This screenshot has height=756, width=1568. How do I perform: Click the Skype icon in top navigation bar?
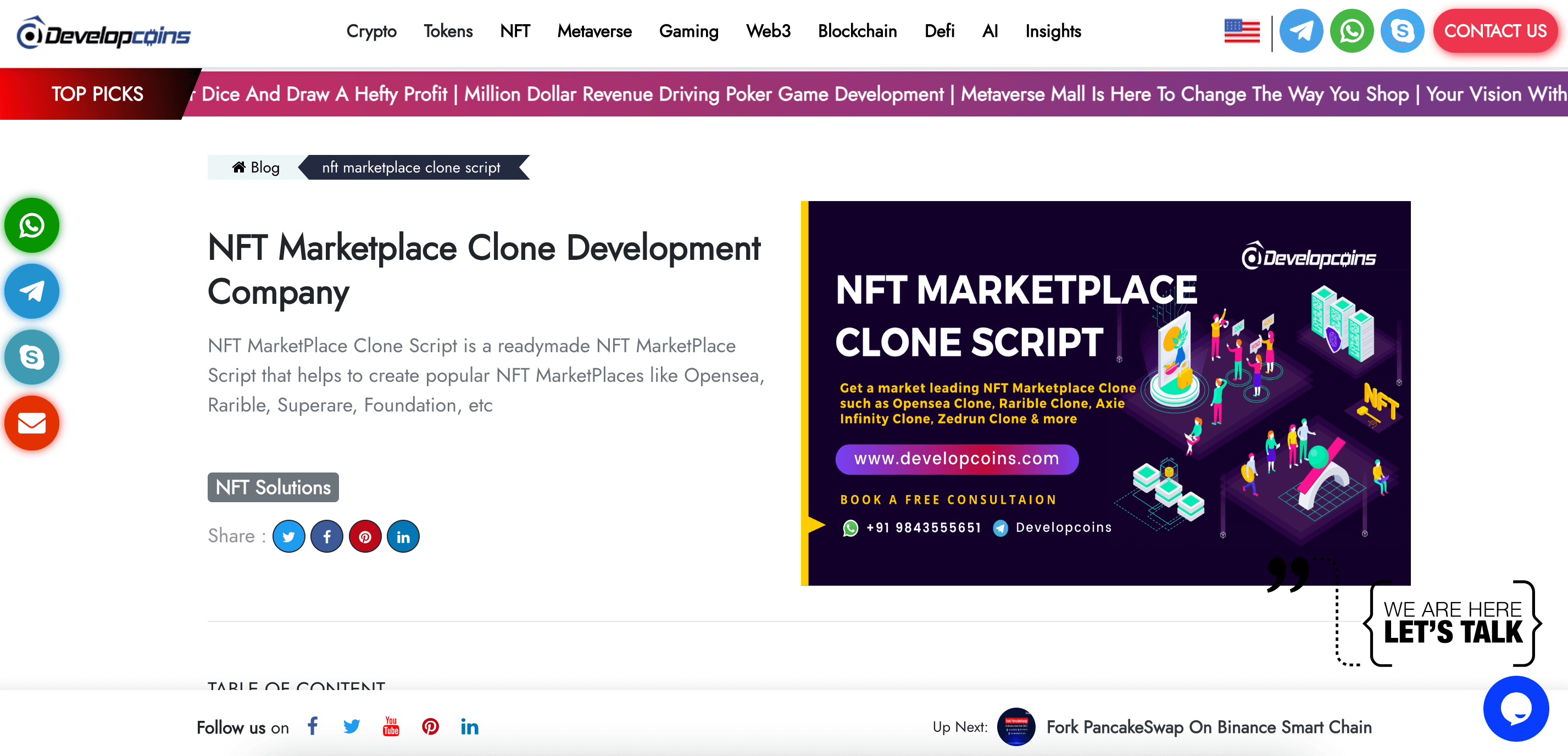(x=1398, y=32)
